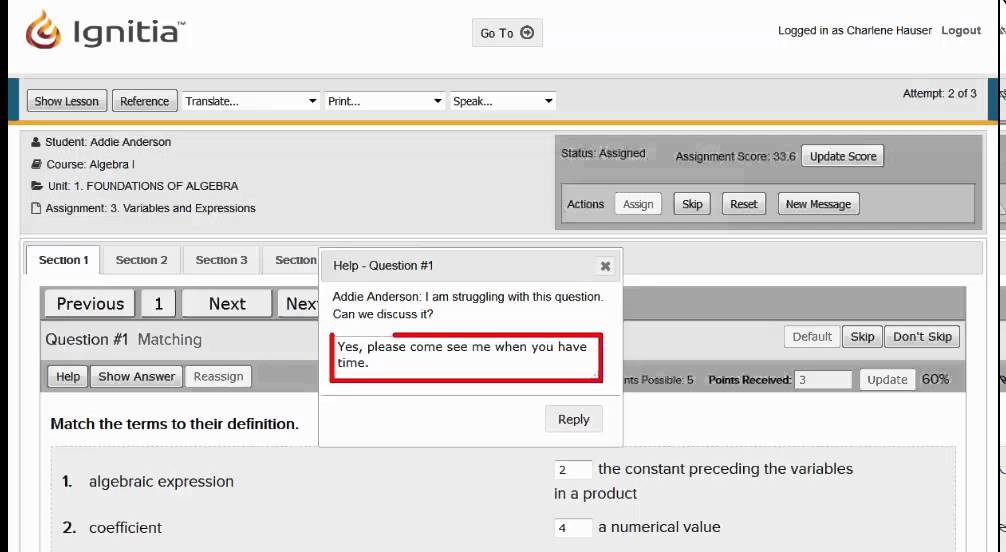Click the 'coefficient' term text
This screenshot has width=1006, height=552.
(x=125, y=528)
